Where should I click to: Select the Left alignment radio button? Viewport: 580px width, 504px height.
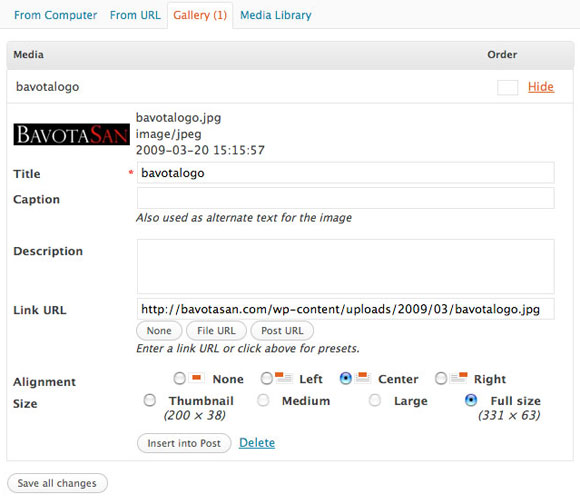click(x=266, y=378)
